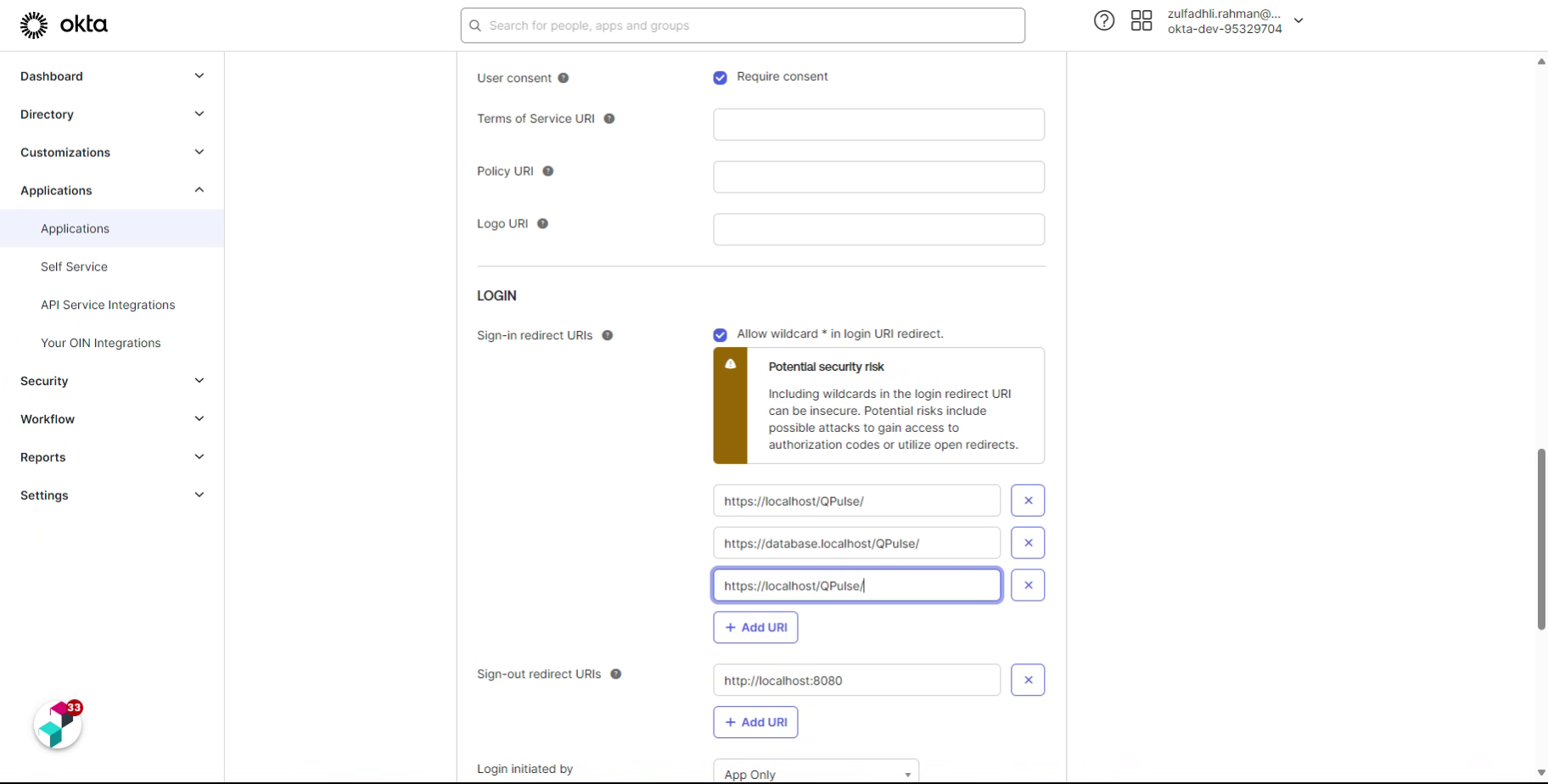Click the http://localhost:8080 sign-out field
Screen dimensions: 1548x784
pos(856,680)
